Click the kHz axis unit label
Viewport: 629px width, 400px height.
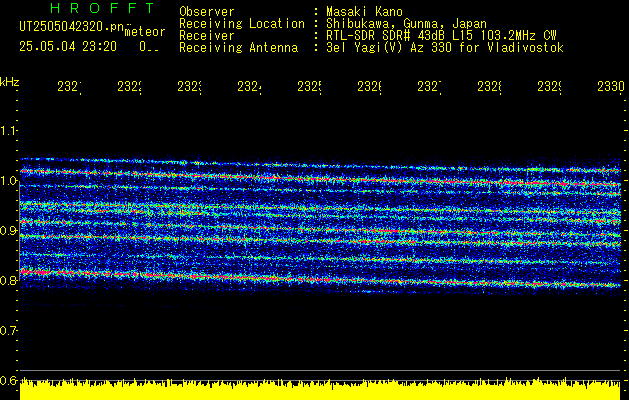point(9,82)
